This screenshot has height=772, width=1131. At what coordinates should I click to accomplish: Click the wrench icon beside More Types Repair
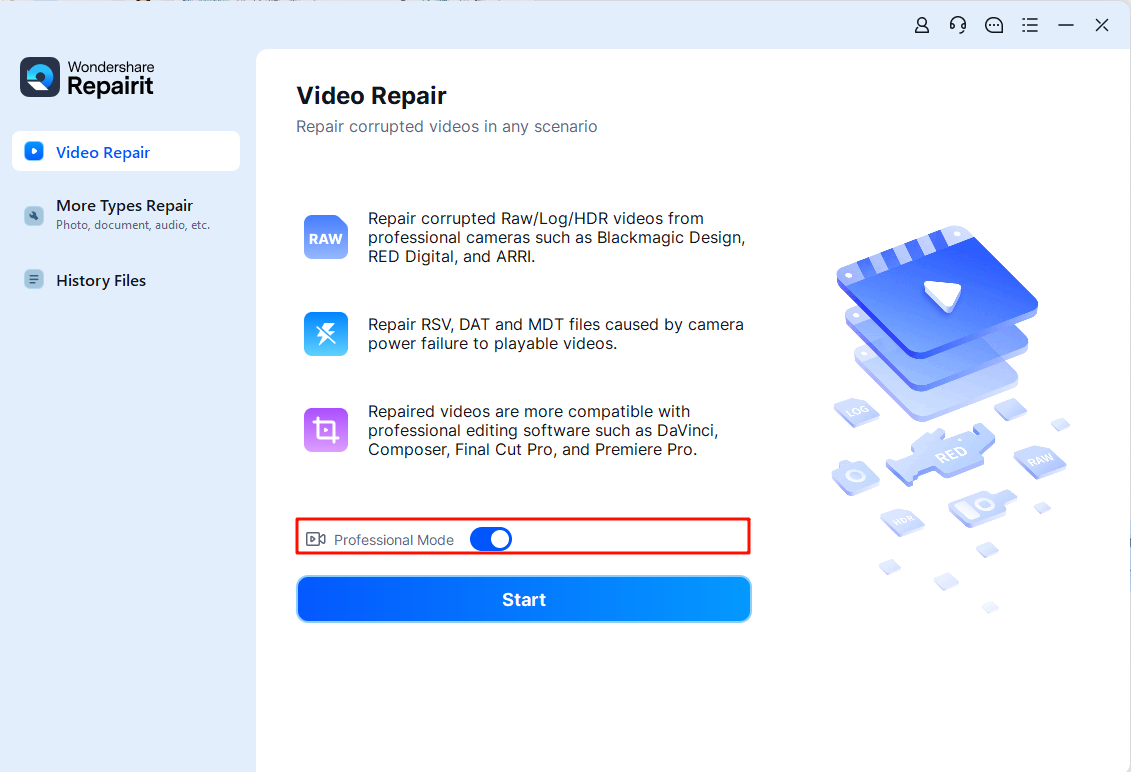pos(34,215)
